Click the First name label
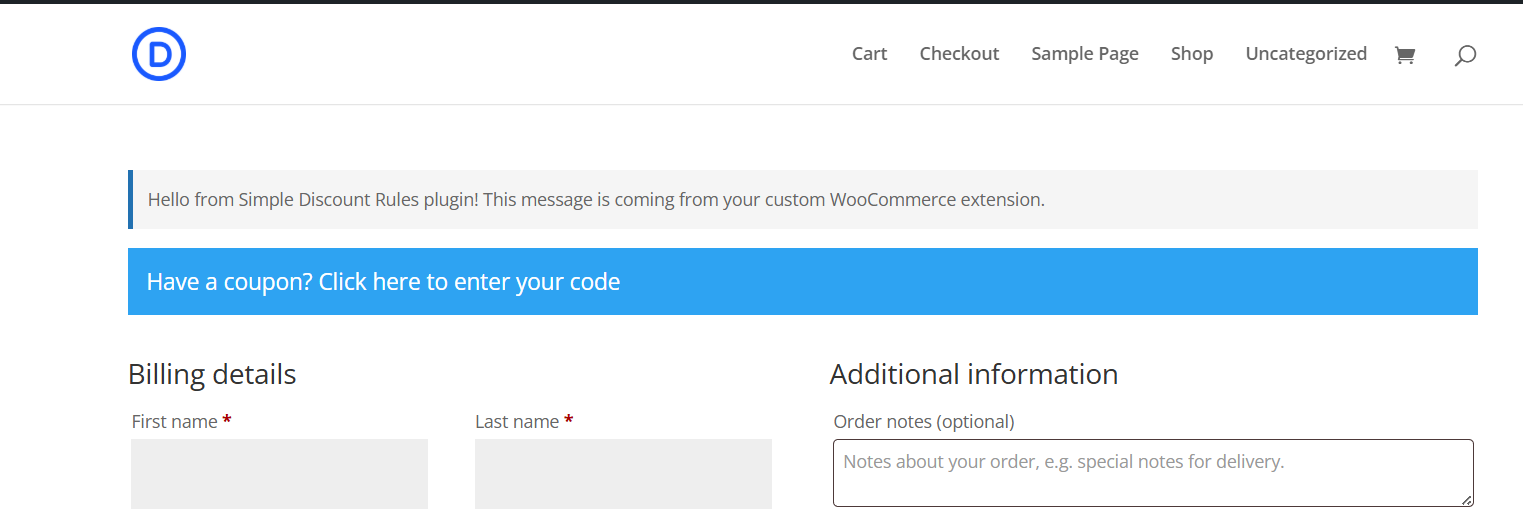Viewport: 1523px width, 528px height. pyautogui.click(x=174, y=422)
